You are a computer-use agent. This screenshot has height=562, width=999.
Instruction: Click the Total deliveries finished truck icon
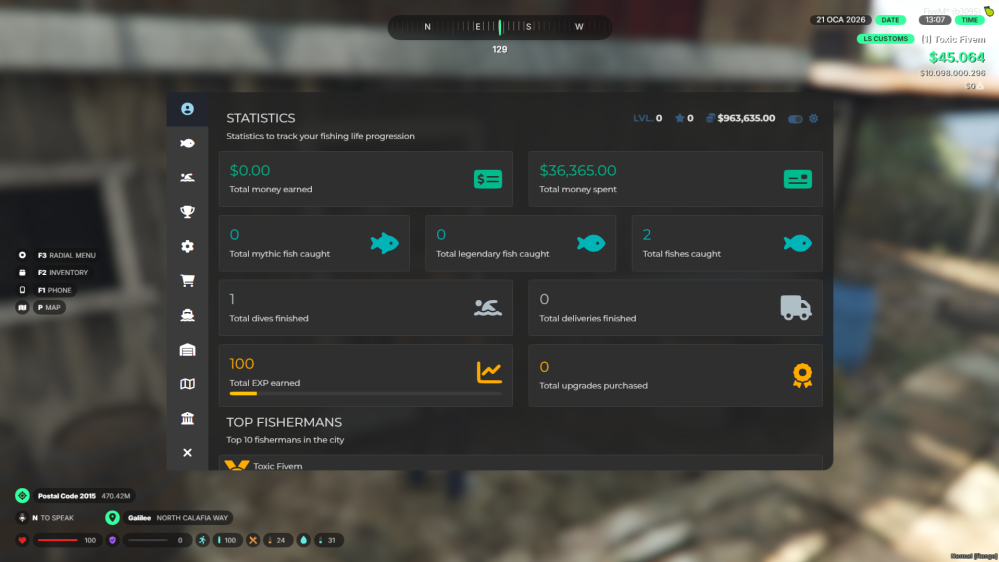point(796,308)
